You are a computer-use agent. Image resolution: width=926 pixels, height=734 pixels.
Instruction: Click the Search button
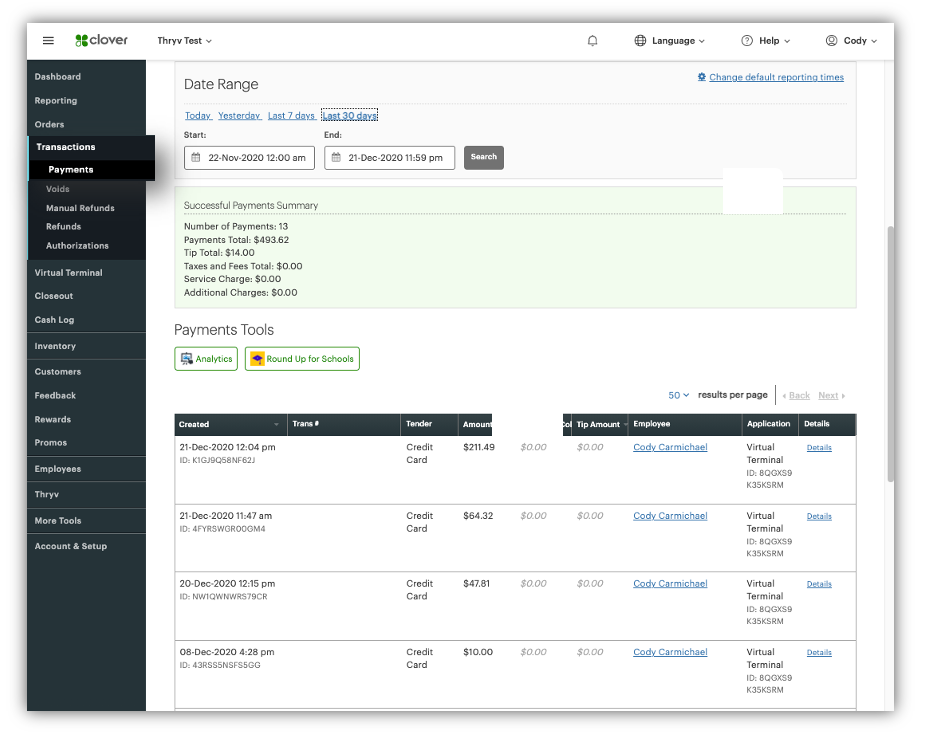(x=484, y=158)
